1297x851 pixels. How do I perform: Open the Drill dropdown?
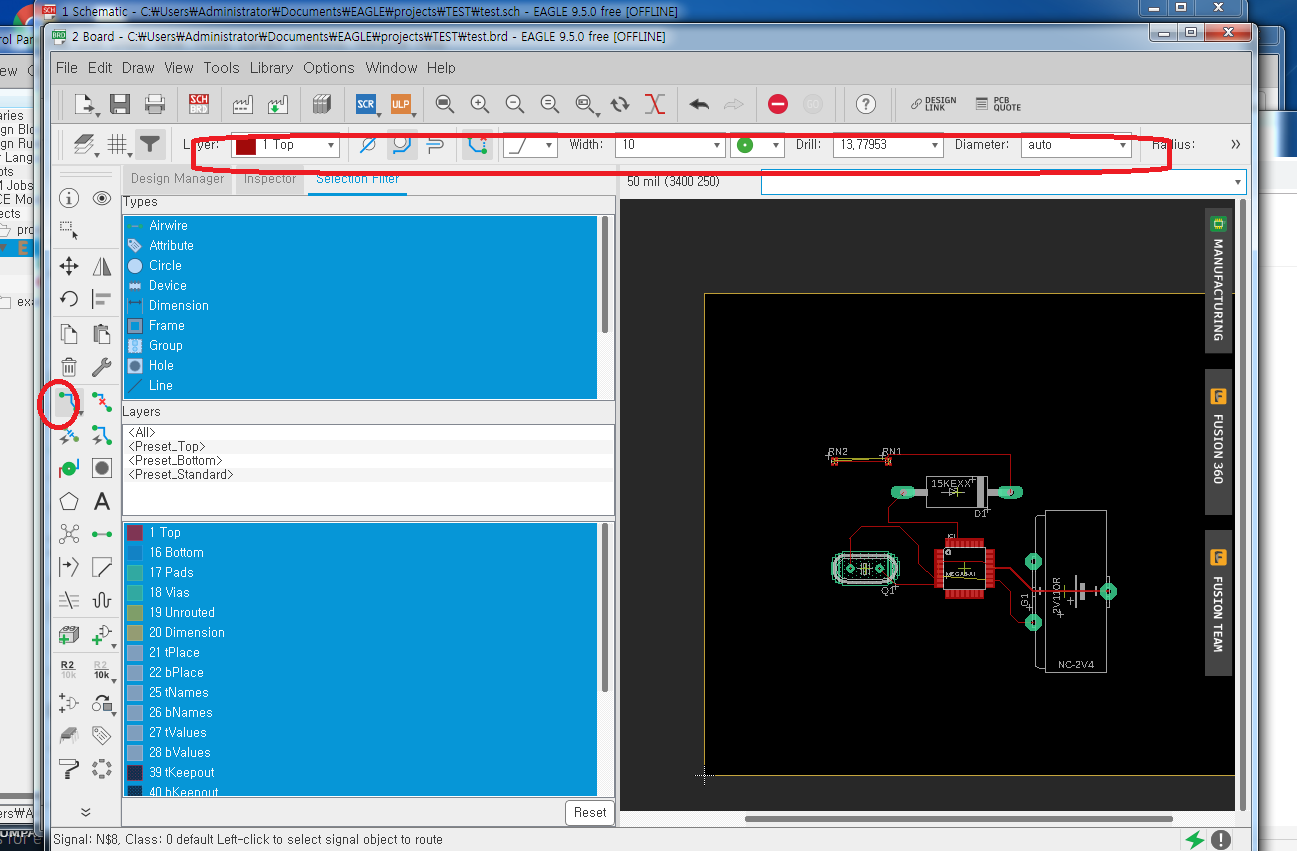coord(888,145)
